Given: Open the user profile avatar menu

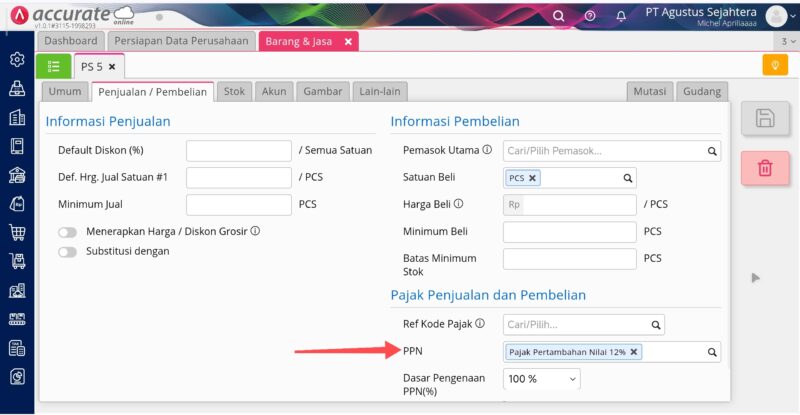Looking at the screenshot, I should 778,16.
